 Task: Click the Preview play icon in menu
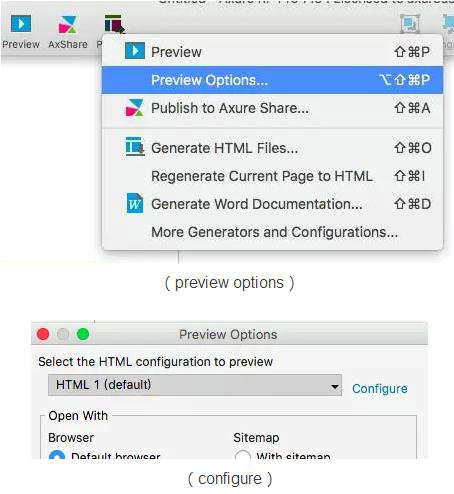click(135, 51)
